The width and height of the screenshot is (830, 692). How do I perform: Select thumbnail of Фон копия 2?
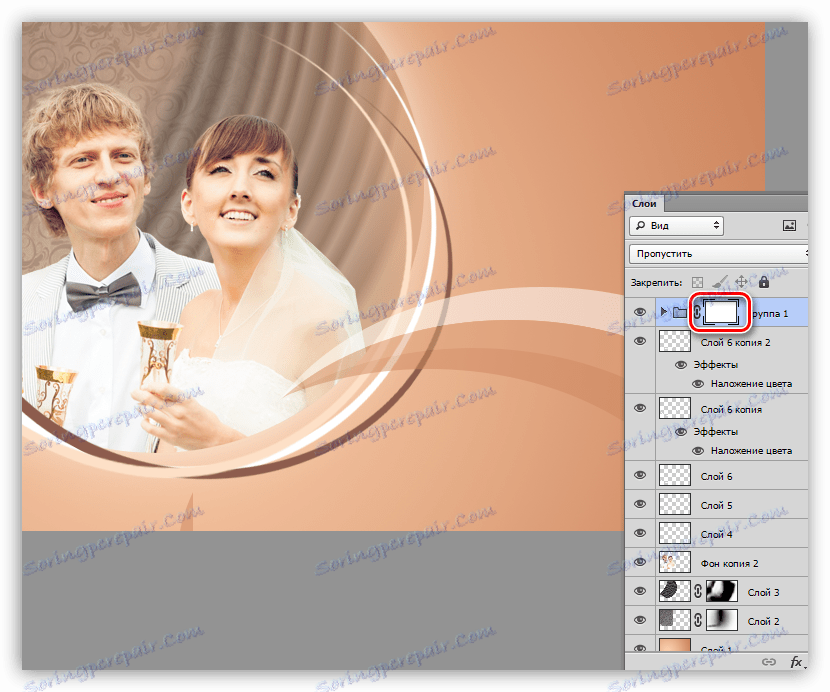674,562
